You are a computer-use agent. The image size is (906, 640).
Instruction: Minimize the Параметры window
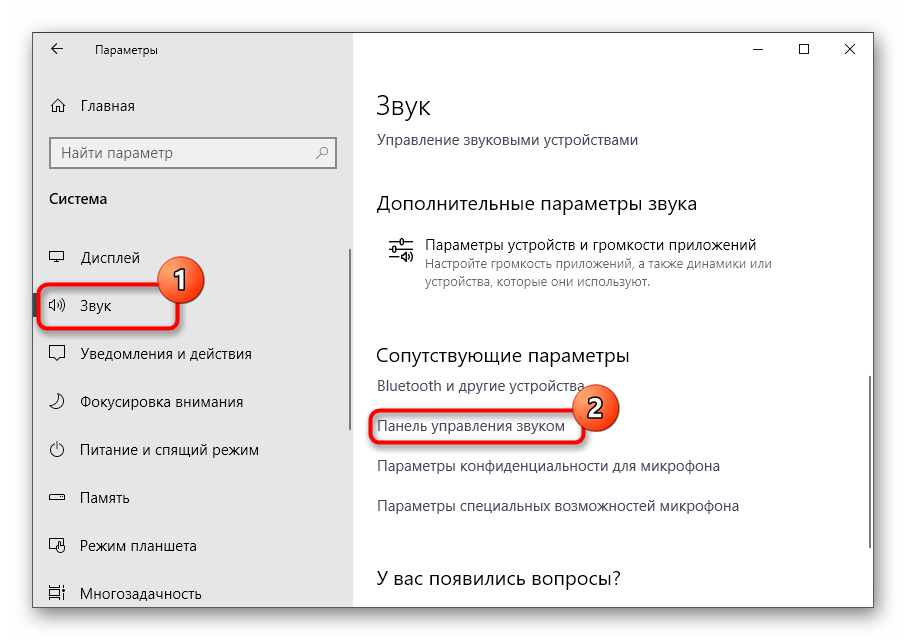(758, 49)
